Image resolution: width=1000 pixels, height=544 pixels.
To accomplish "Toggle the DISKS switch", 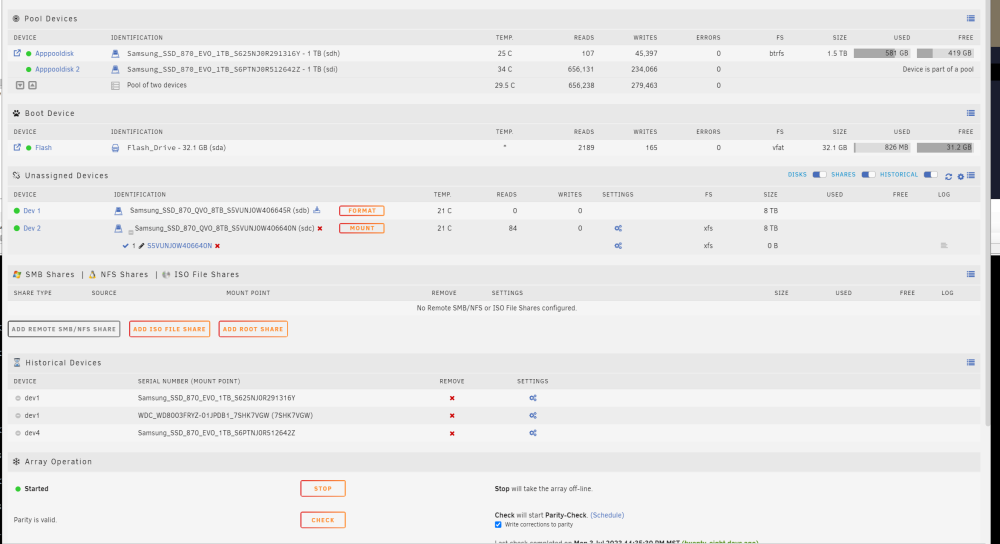I will (820, 175).
